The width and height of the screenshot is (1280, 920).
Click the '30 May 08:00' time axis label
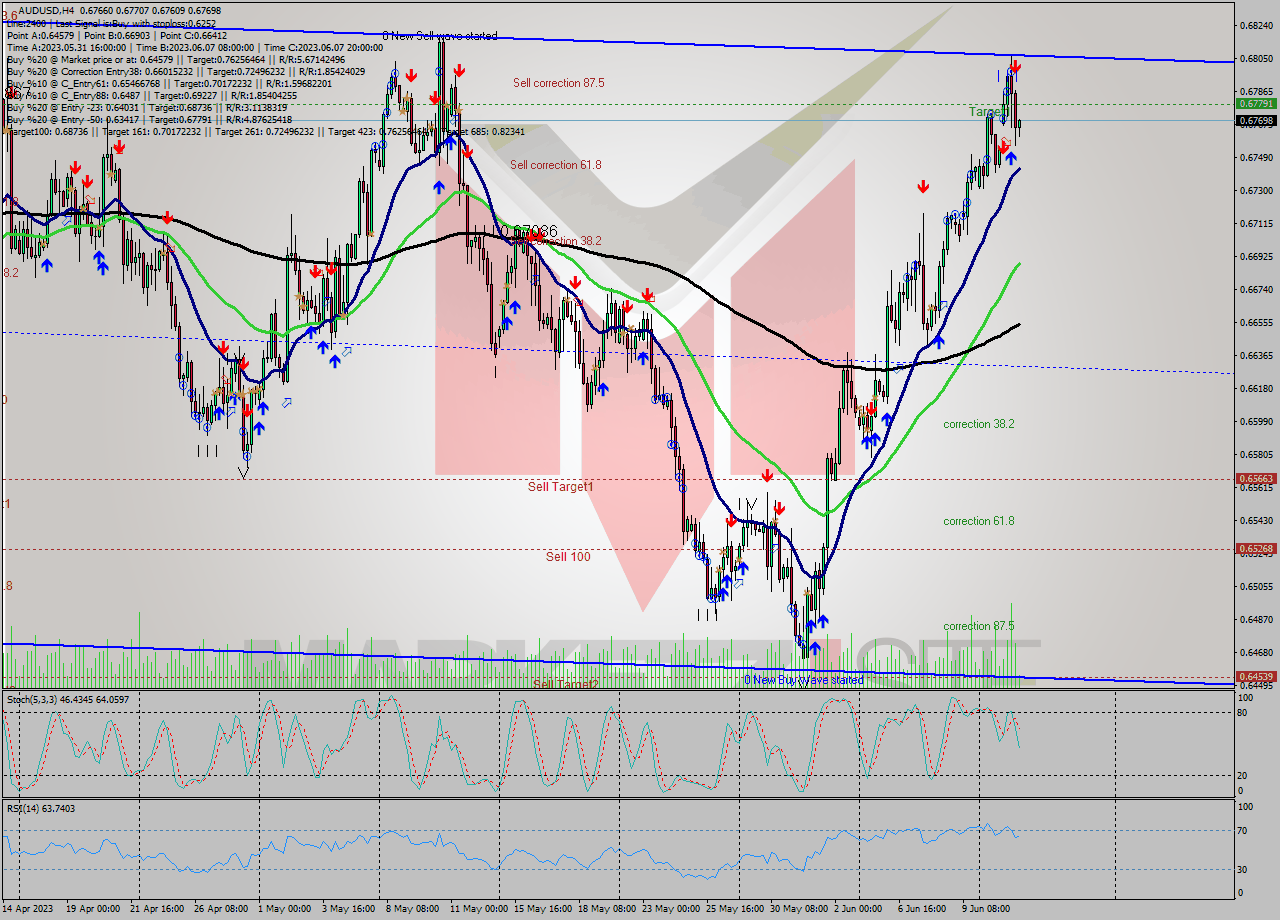(x=798, y=909)
